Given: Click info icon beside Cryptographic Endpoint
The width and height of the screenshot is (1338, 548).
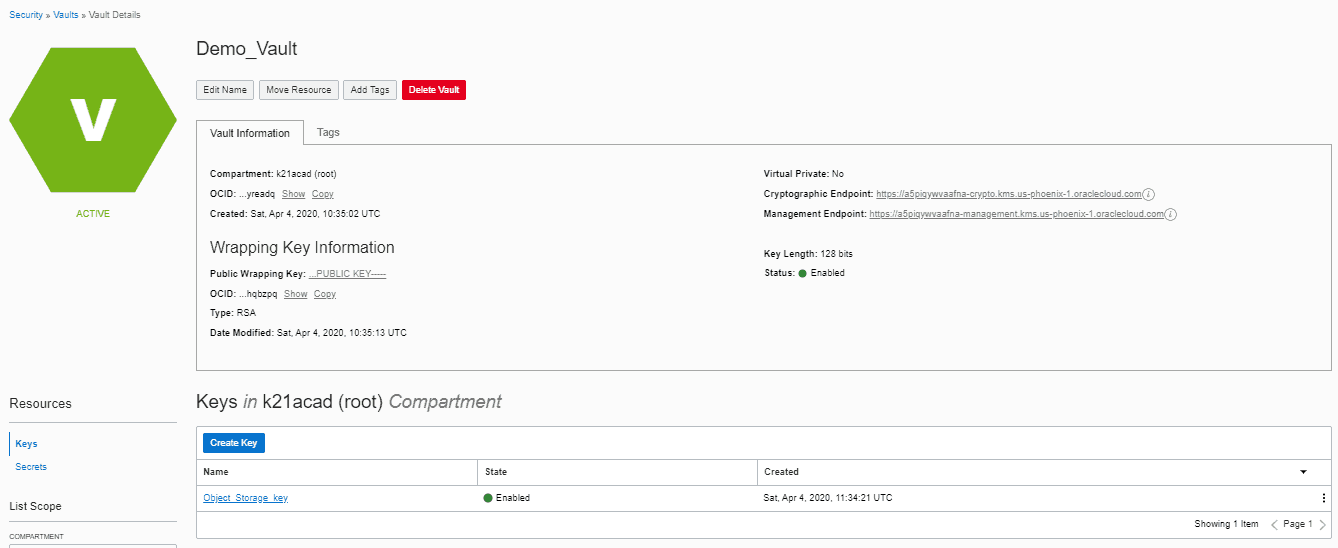Looking at the screenshot, I should pyautogui.click(x=1149, y=194).
